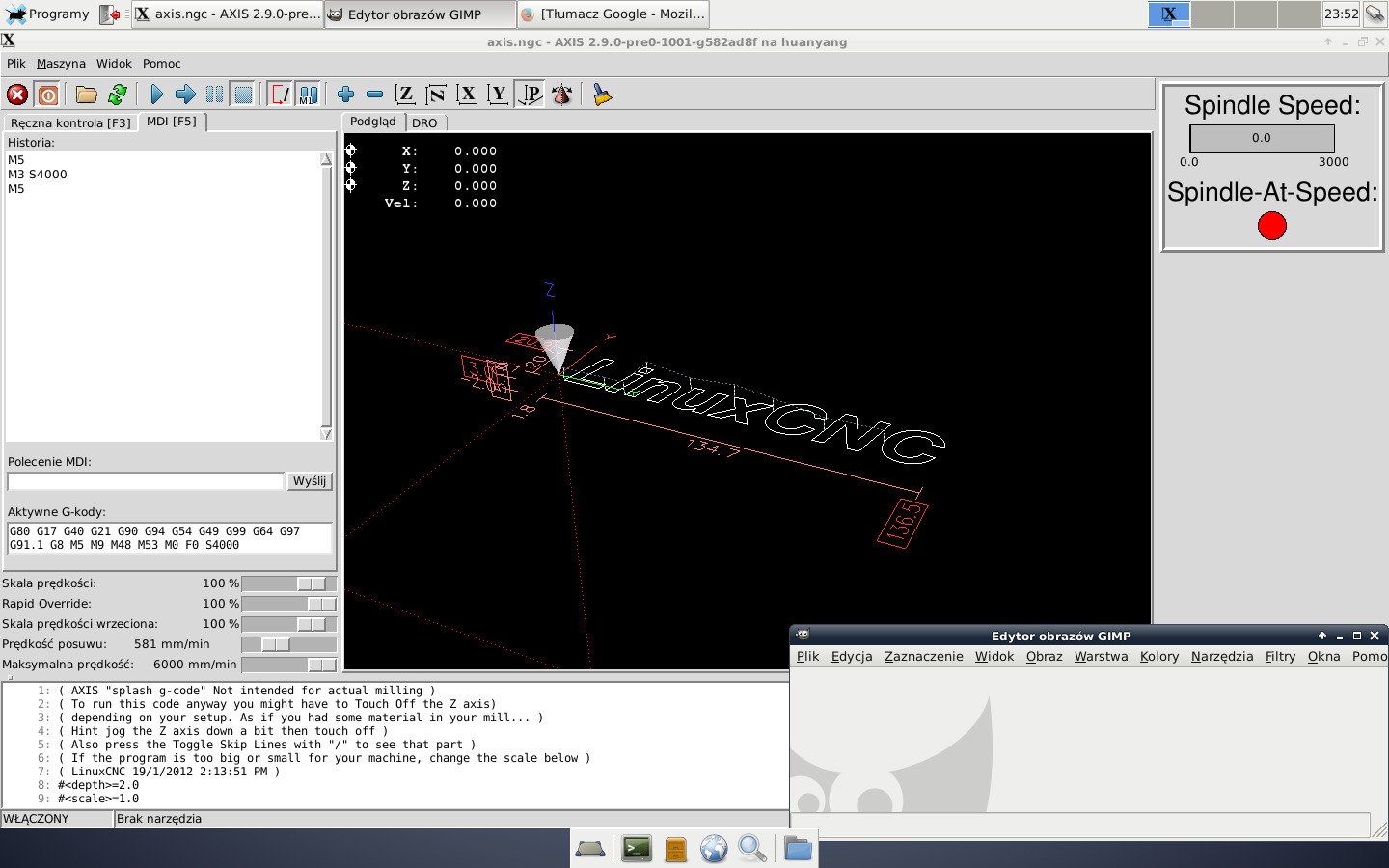Open the Plik menu in AXIS

point(16,64)
